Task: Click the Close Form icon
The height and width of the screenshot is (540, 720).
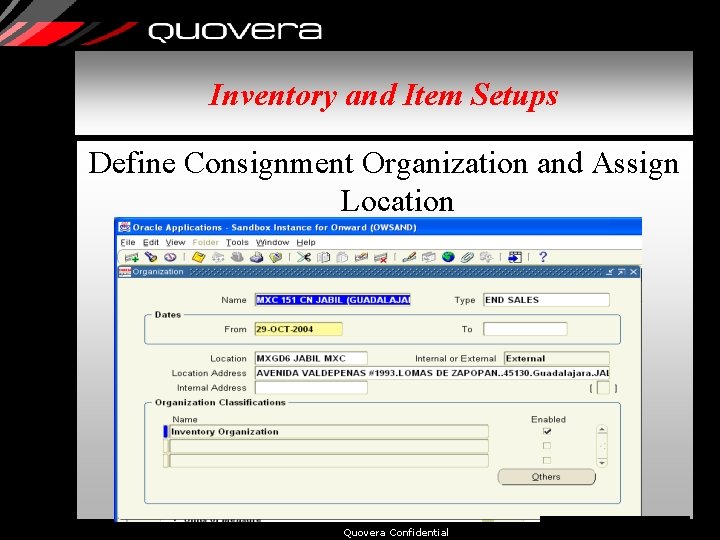Action: (x=276, y=257)
